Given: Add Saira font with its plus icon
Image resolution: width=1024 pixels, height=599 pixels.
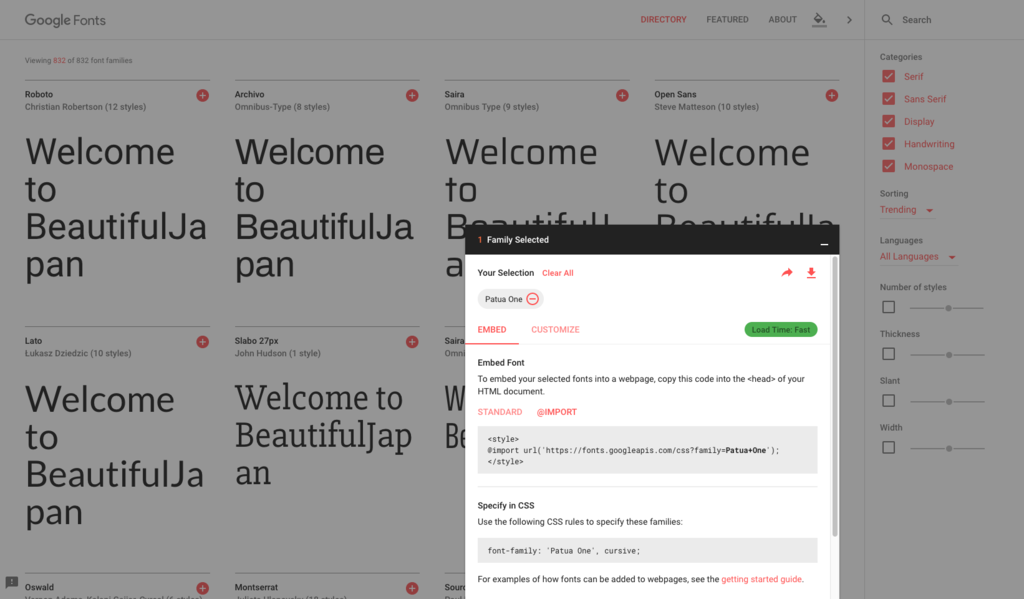Looking at the screenshot, I should coord(622,95).
